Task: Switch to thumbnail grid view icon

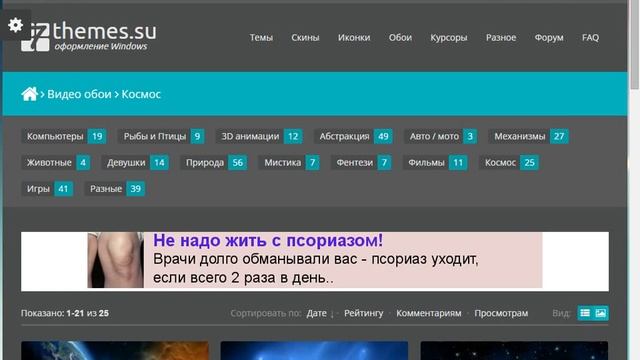Action: pyautogui.click(x=601, y=313)
